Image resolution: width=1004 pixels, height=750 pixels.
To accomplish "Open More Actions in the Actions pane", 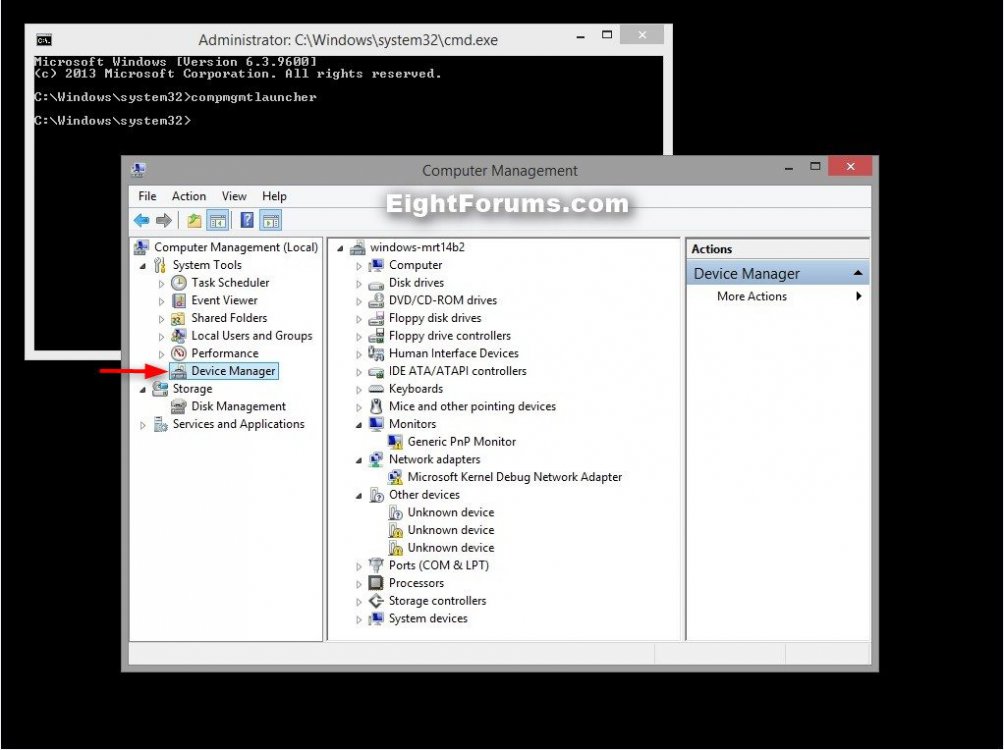I will (752, 297).
